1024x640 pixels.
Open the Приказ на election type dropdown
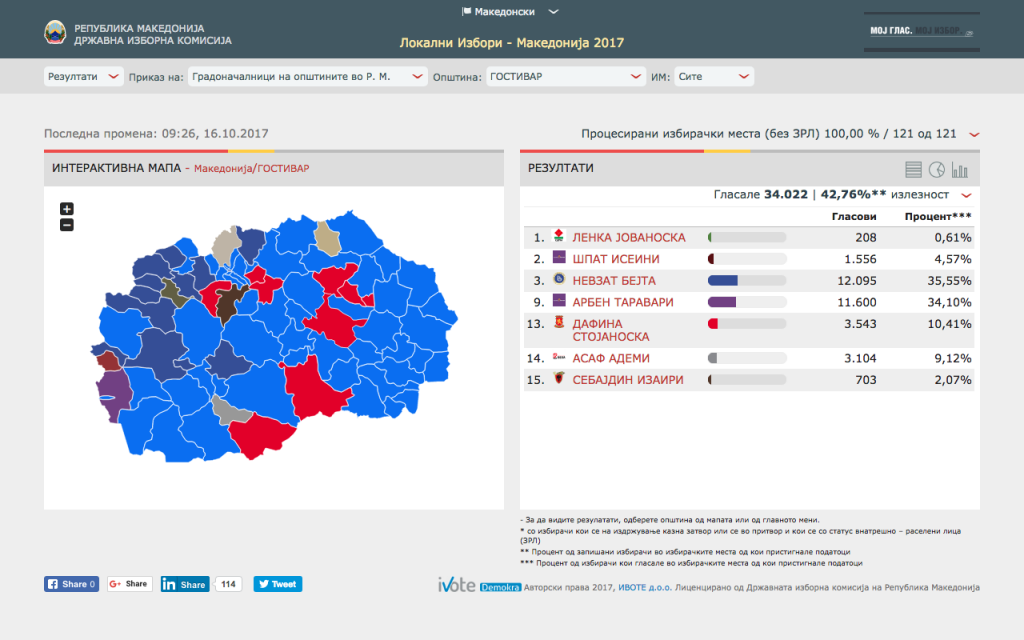307,77
